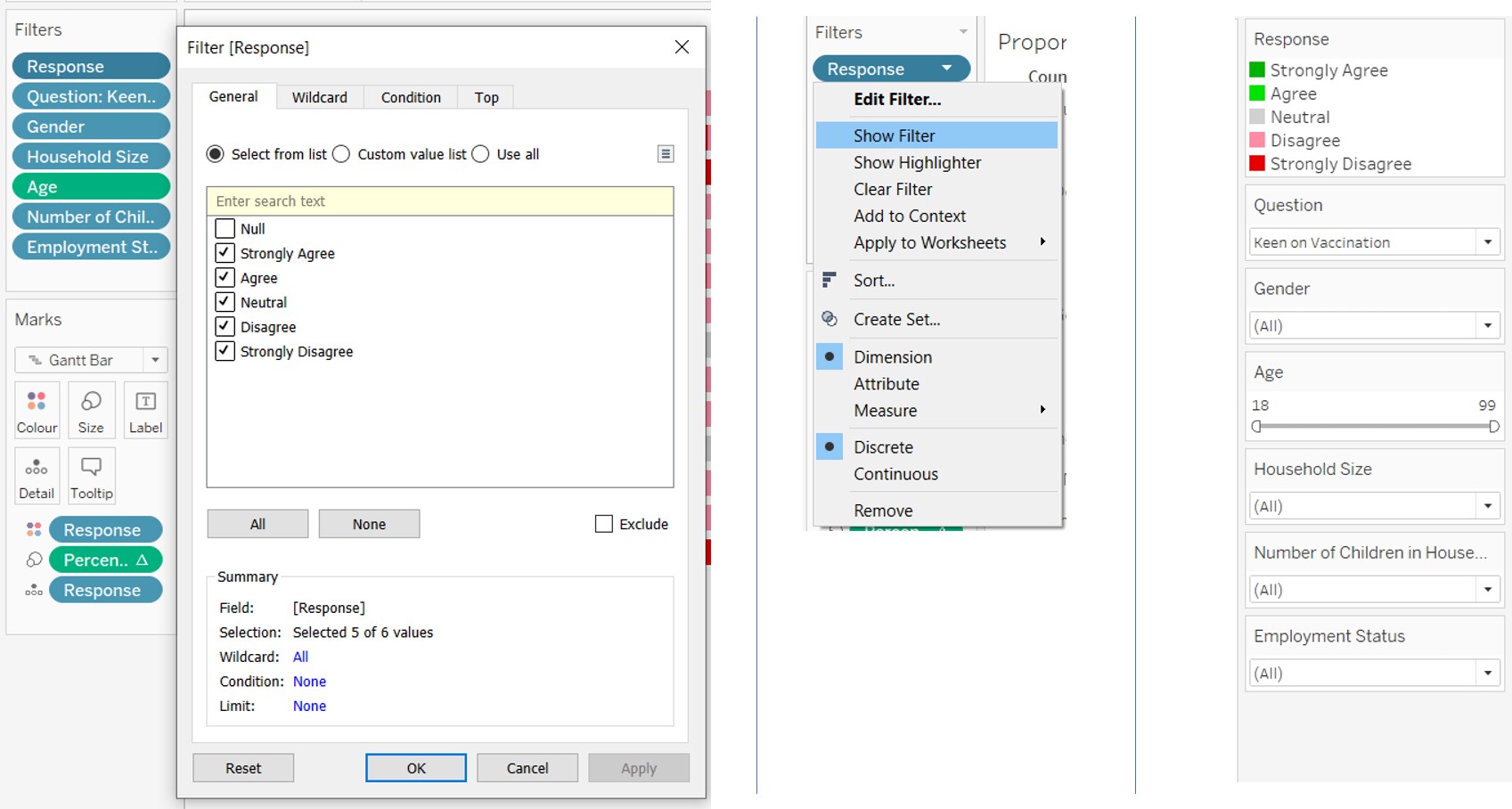Screen dimensions: 1512x809
Task: Select the Custom value list radio button
Action: pos(341,153)
